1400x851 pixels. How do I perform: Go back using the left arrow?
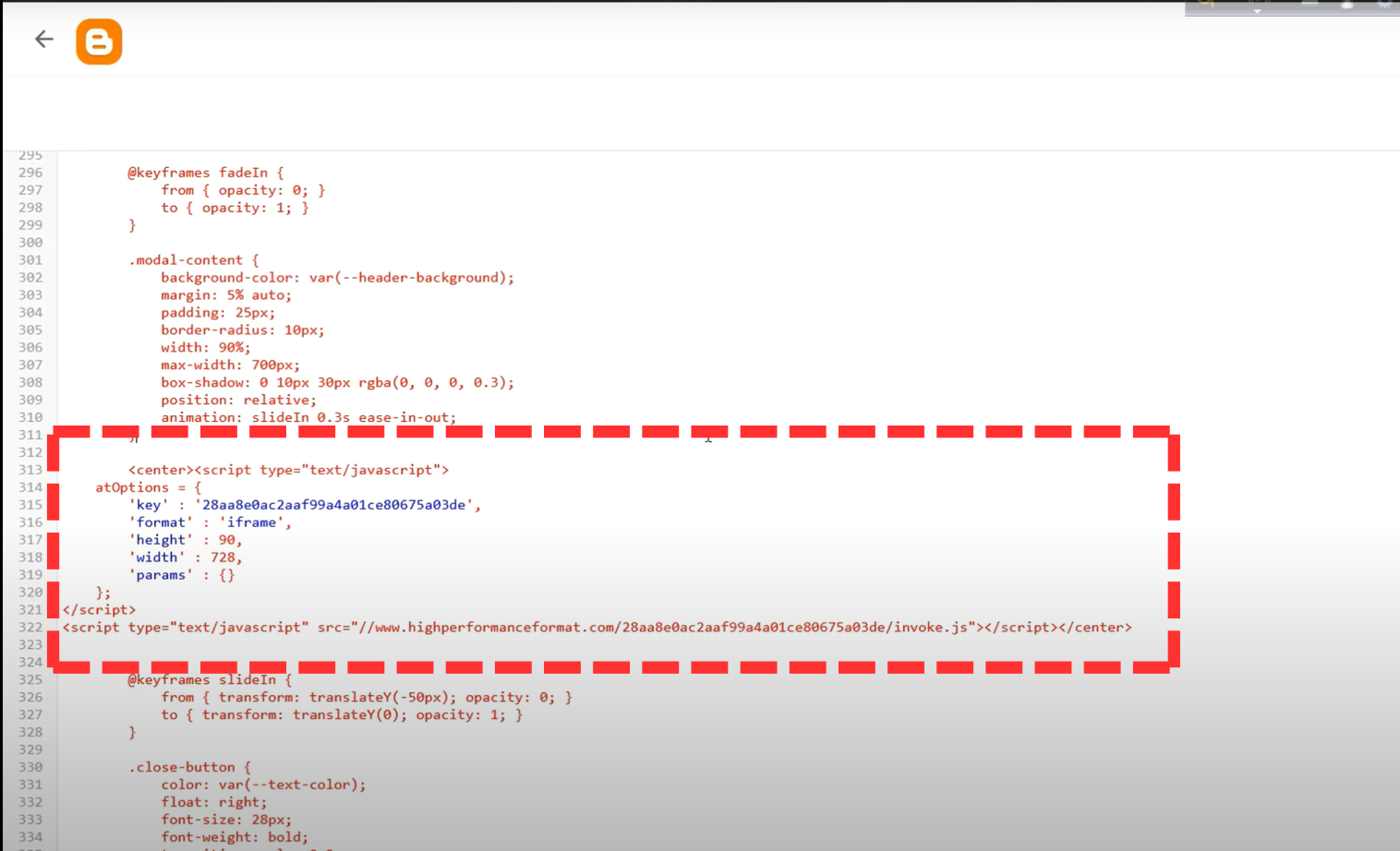coord(43,40)
